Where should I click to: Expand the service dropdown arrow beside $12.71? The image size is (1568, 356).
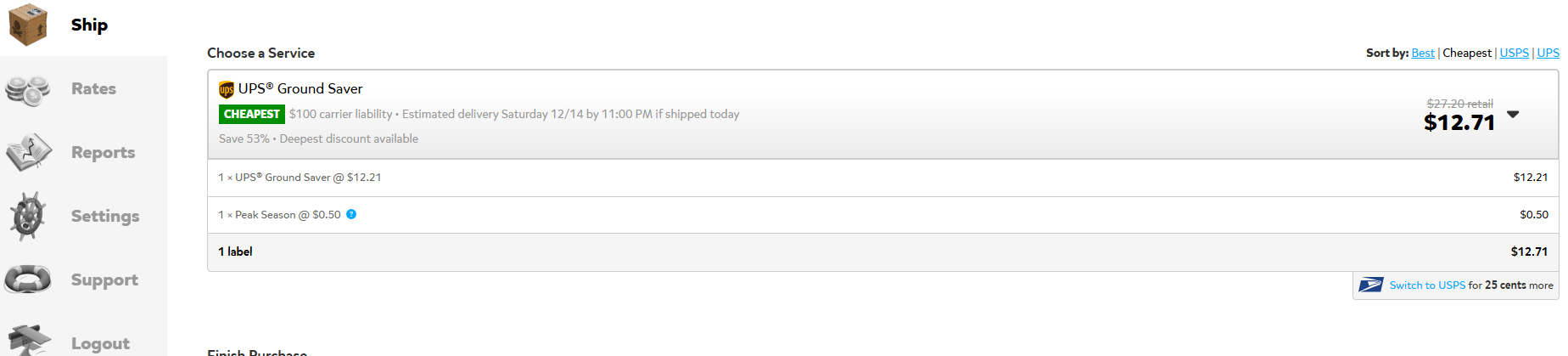click(x=1513, y=114)
